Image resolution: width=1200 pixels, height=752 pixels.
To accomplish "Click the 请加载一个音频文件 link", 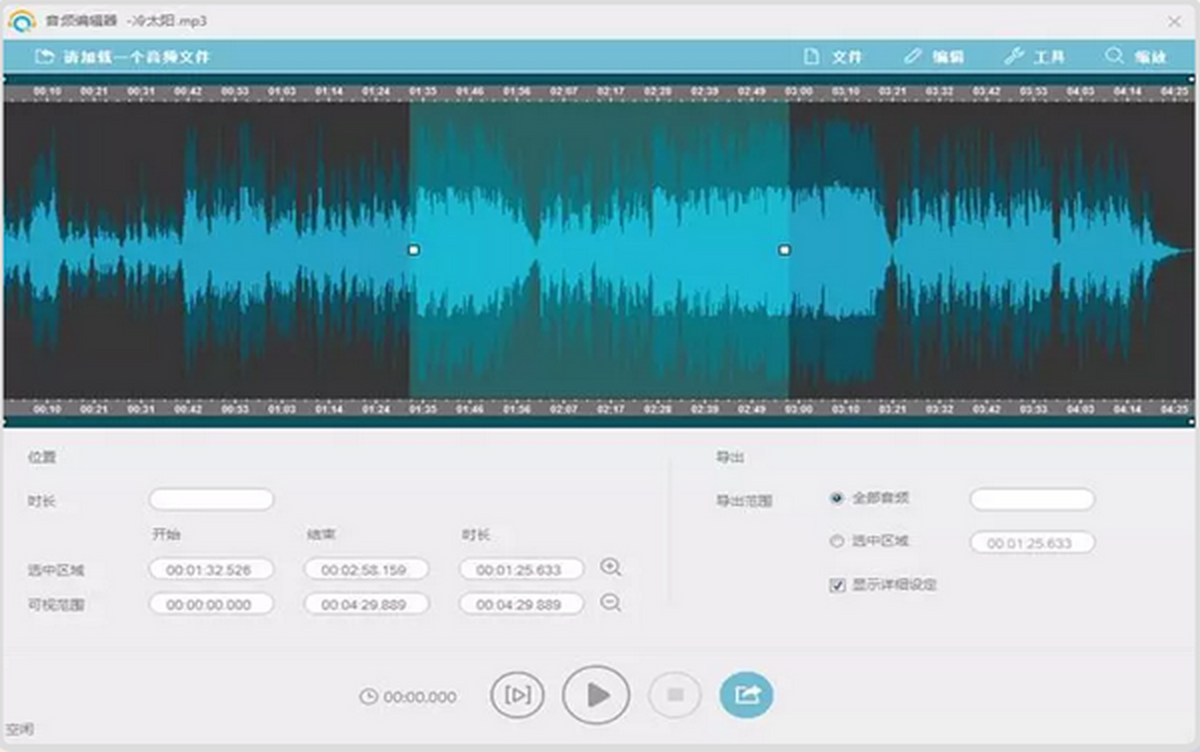I will [x=137, y=57].
